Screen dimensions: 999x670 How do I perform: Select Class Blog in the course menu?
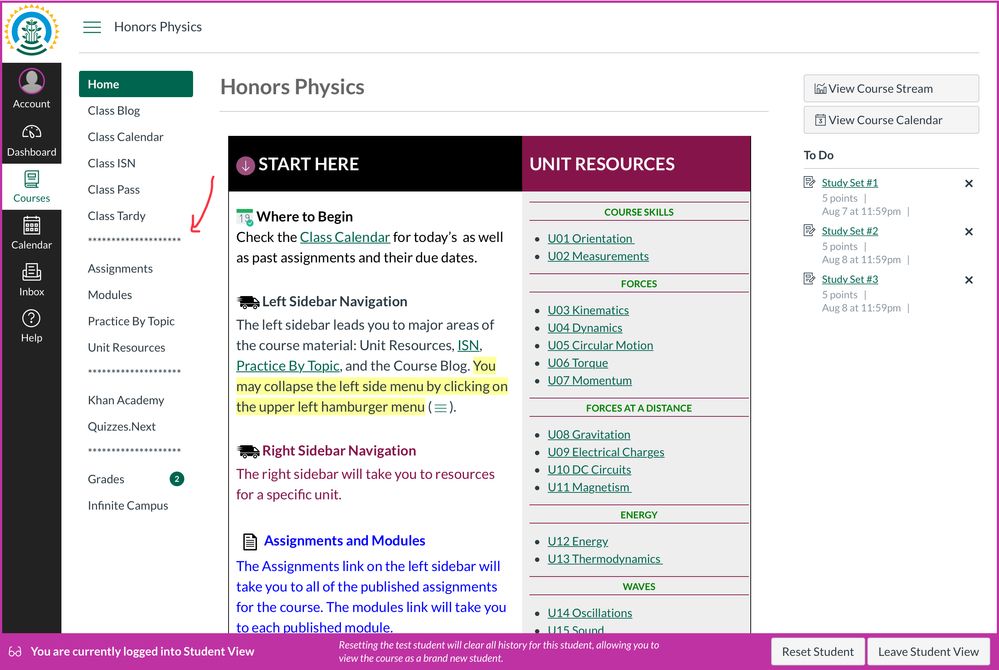point(114,111)
